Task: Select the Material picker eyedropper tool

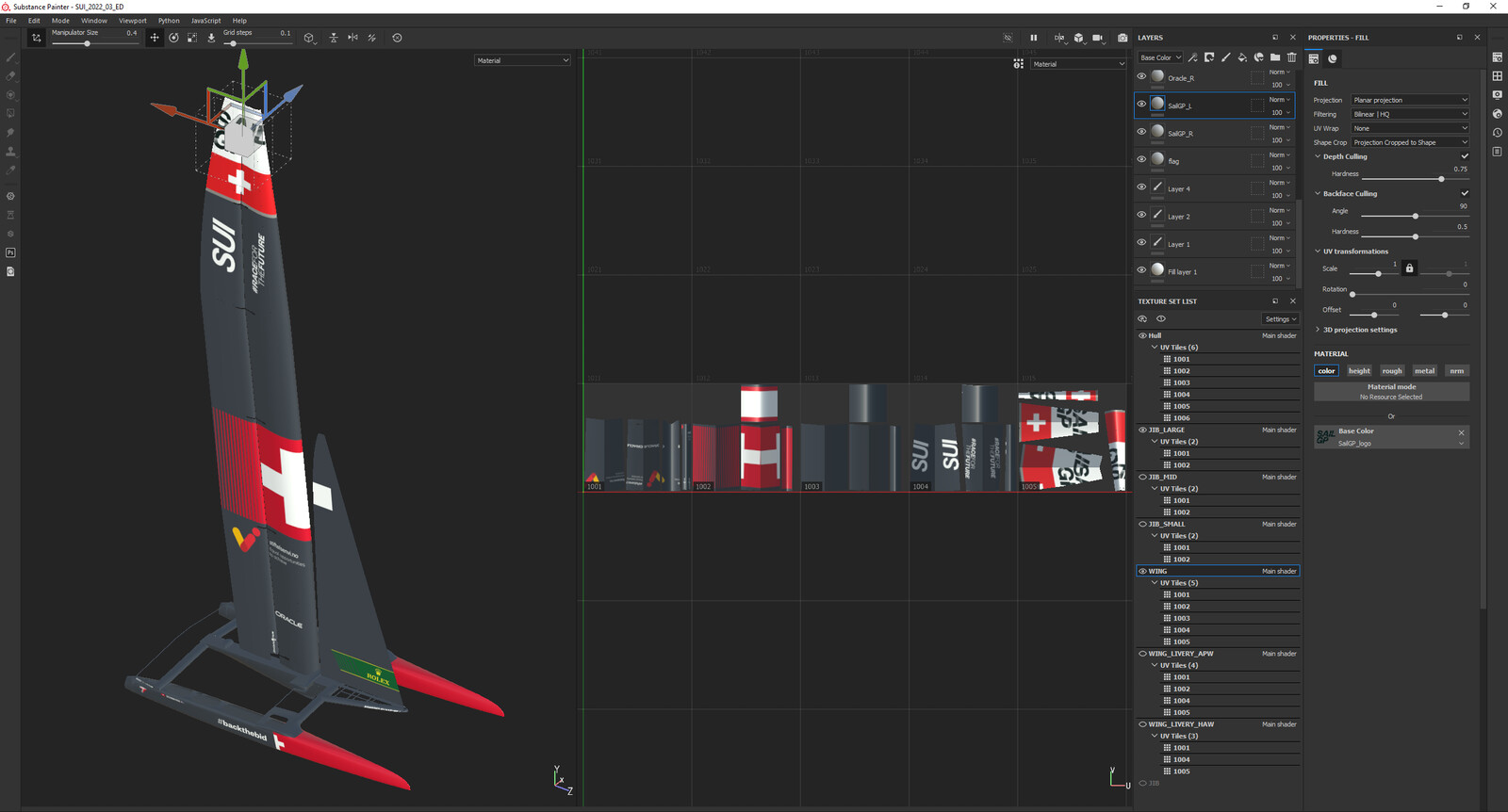Action: click(10, 171)
